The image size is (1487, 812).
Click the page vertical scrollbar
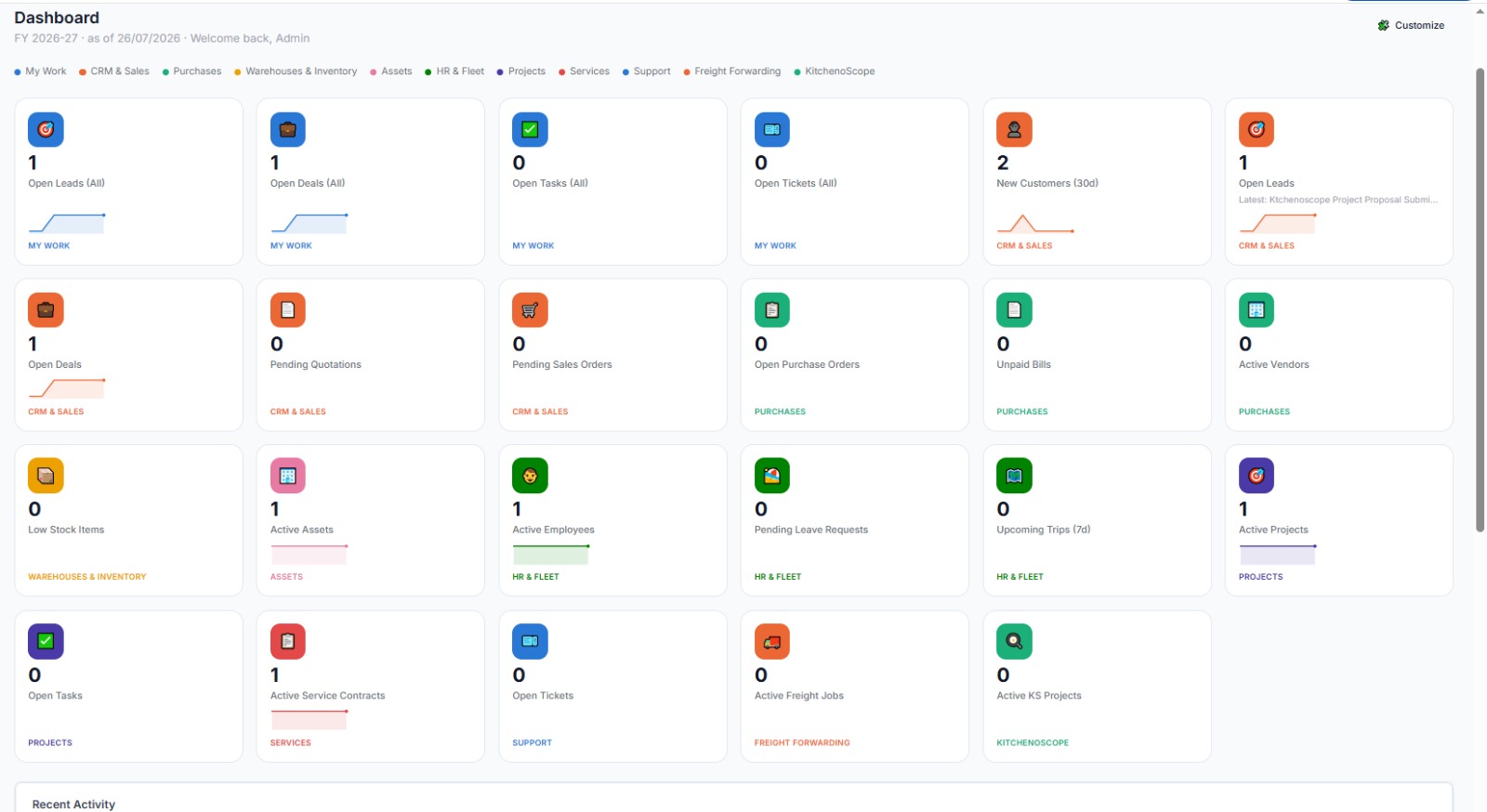1480,300
